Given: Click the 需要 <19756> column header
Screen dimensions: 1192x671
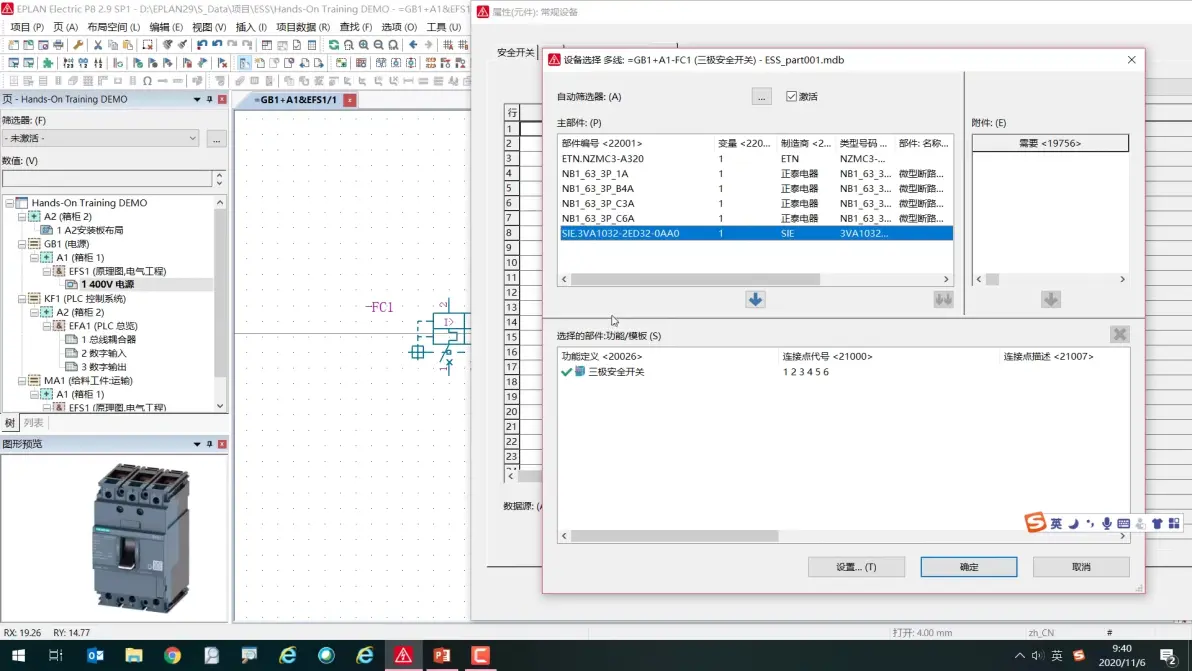Looking at the screenshot, I should pos(1050,143).
